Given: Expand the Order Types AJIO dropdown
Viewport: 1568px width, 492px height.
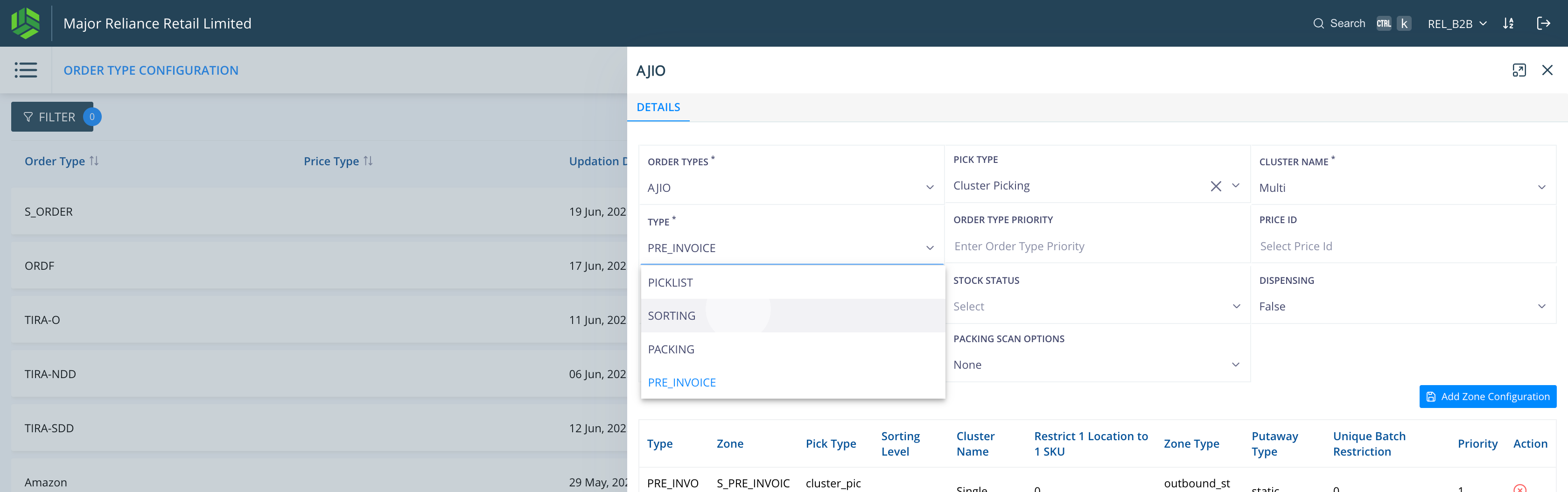Looking at the screenshot, I should pyautogui.click(x=930, y=188).
